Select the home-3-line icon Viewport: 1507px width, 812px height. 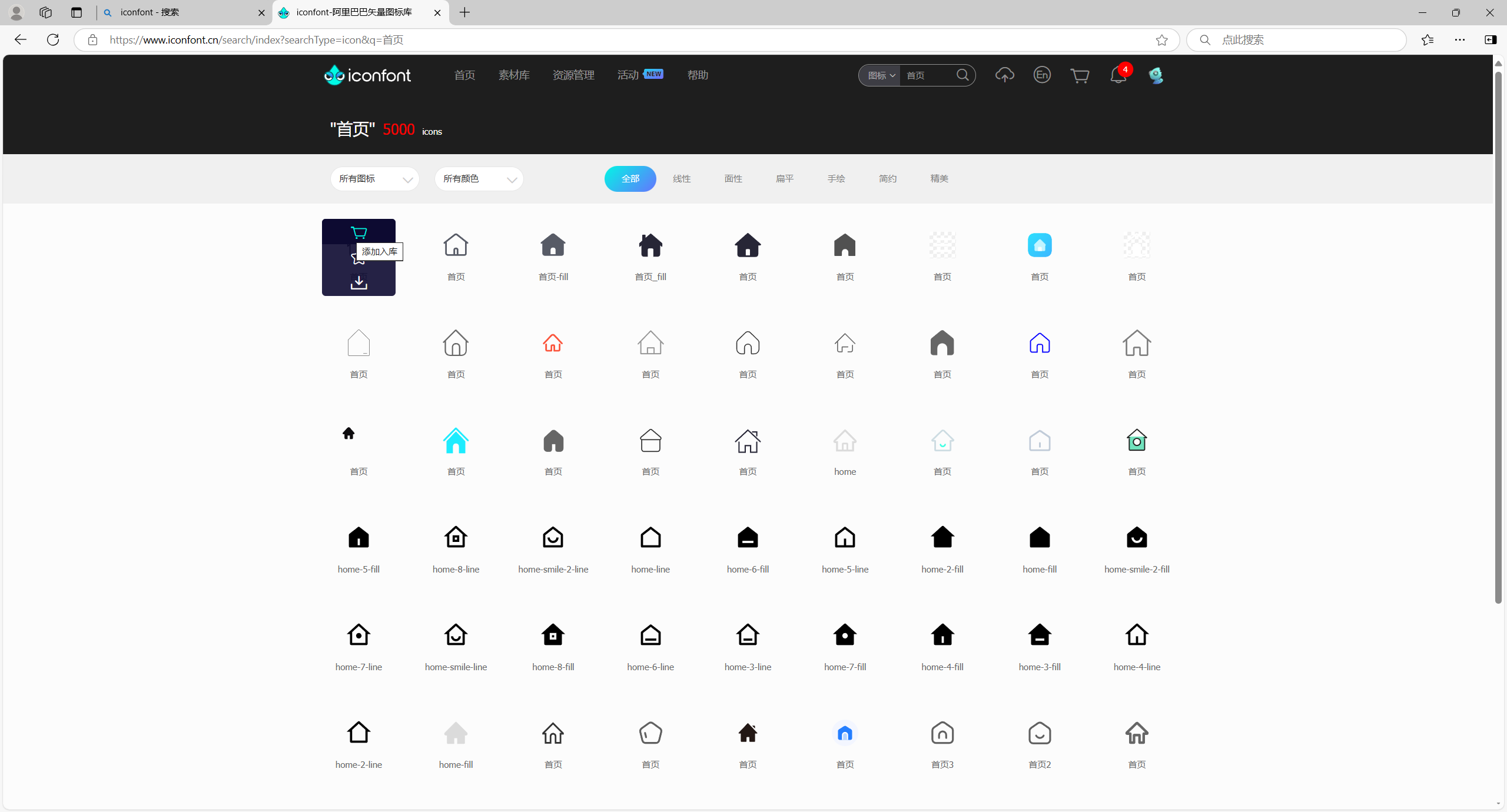tap(748, 635)
